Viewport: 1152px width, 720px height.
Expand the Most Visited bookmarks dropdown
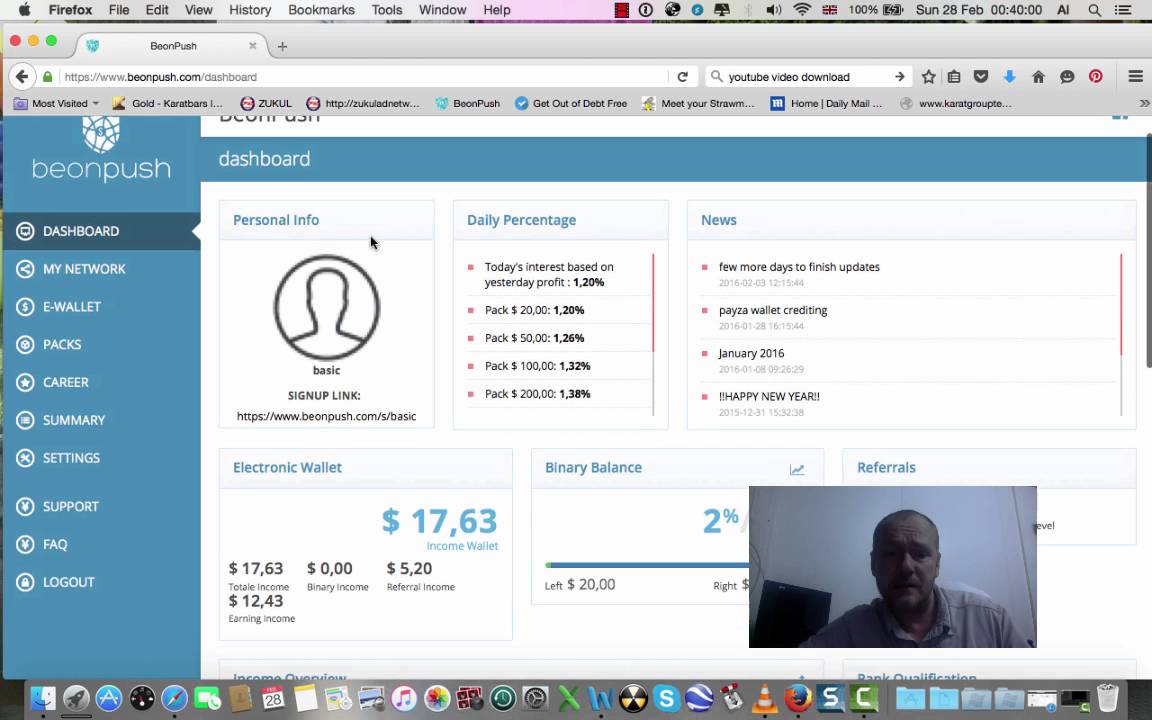pos(57,104)
